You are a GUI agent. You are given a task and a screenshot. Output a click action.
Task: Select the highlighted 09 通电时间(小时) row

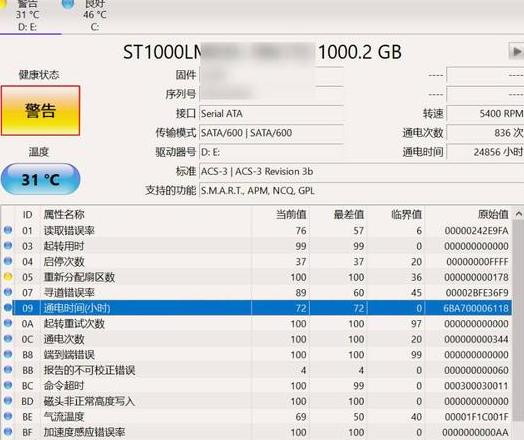pyautogui.click(x=257, y=308)
